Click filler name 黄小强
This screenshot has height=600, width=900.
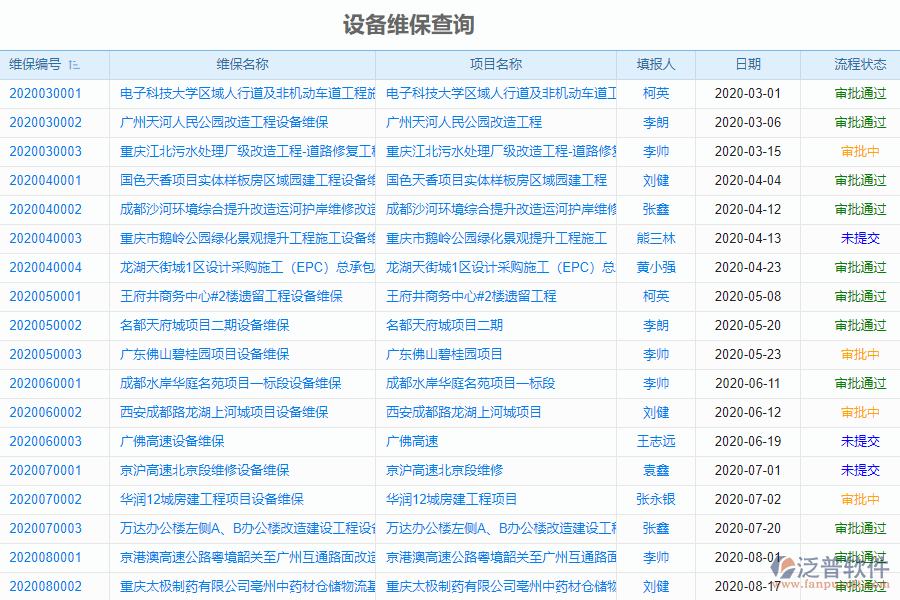656,267
